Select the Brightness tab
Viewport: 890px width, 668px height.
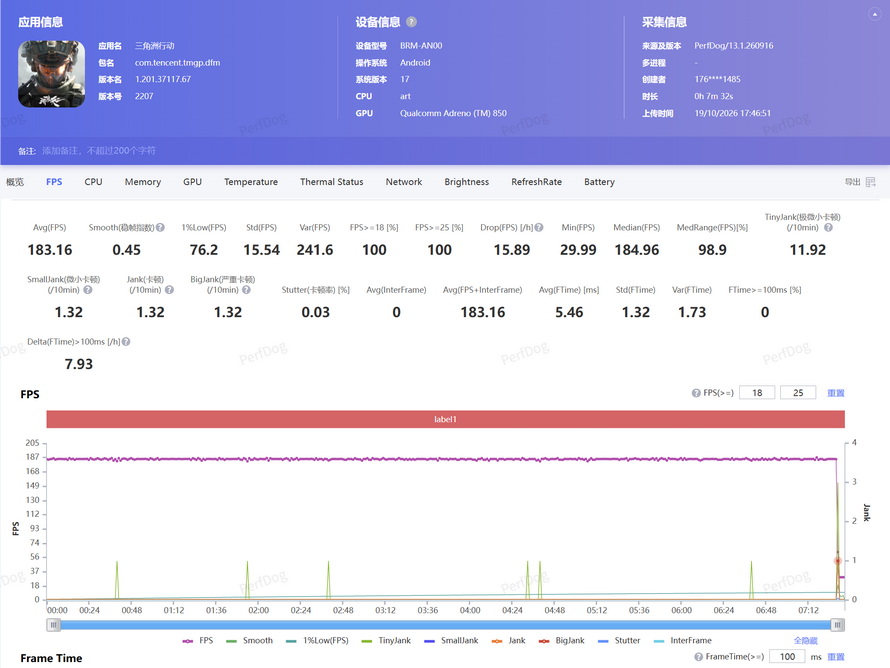467,182
